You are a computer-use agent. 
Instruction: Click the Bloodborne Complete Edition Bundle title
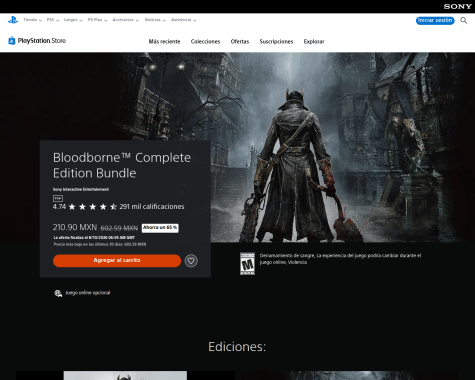tap(122, 165)
